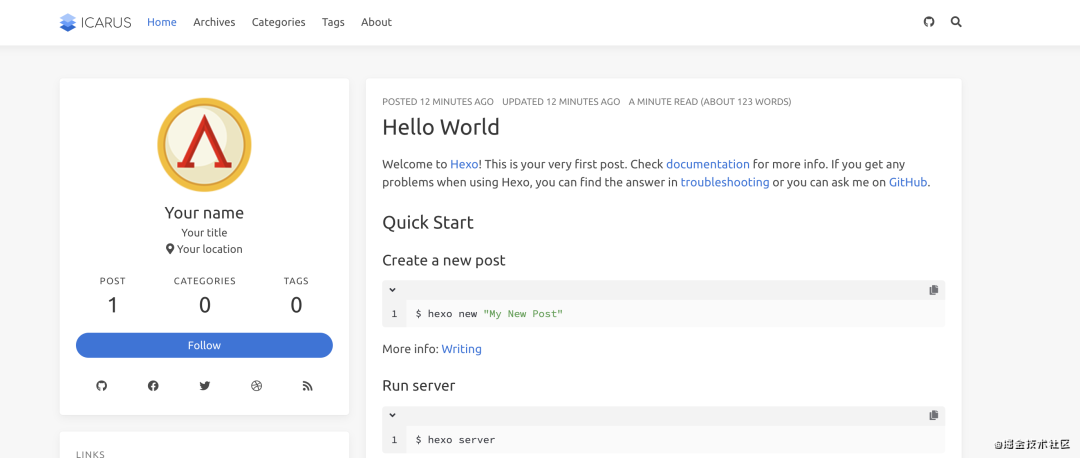
Task: Click A MINUTE READ text
Action: (x=710, y=102)
